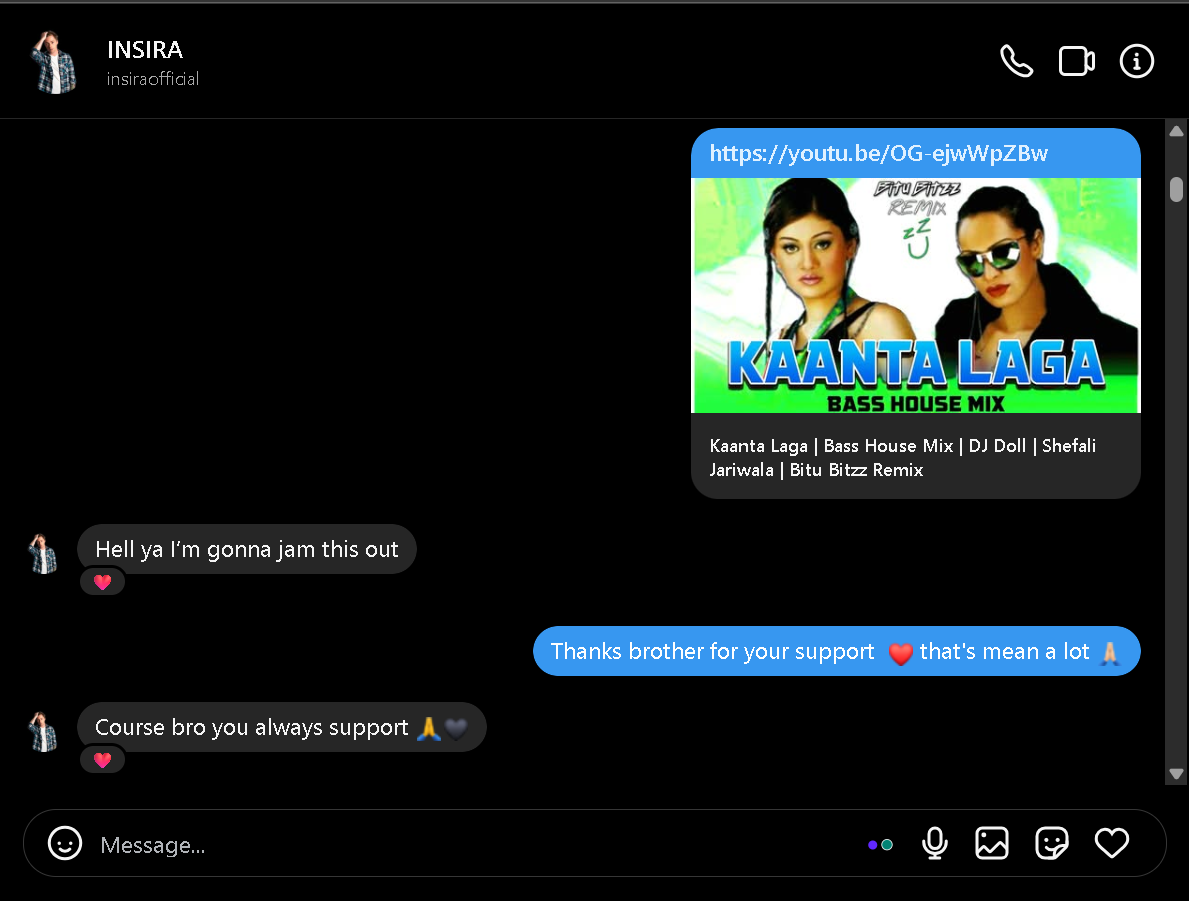This screenshot has height=901, width=1189.
Task: Click the scrollbar up arrow
Action: click(1176, 131)
